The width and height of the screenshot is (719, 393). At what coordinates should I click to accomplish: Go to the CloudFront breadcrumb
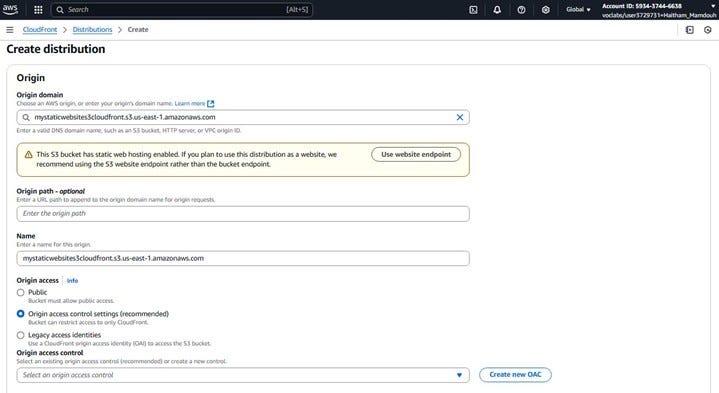[x=40, y=29]
